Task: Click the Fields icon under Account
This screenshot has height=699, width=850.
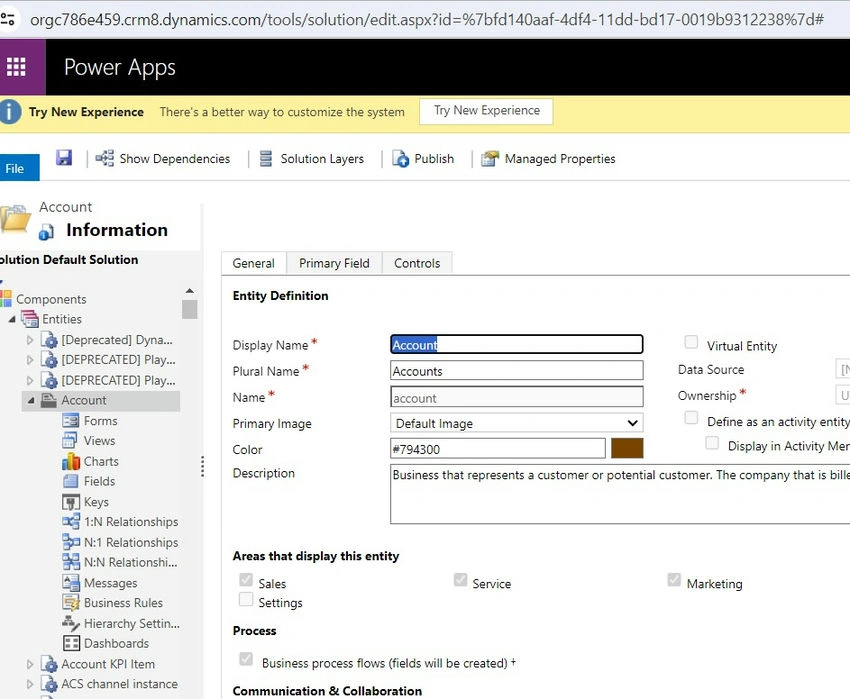Action: (x=70, y=481)
